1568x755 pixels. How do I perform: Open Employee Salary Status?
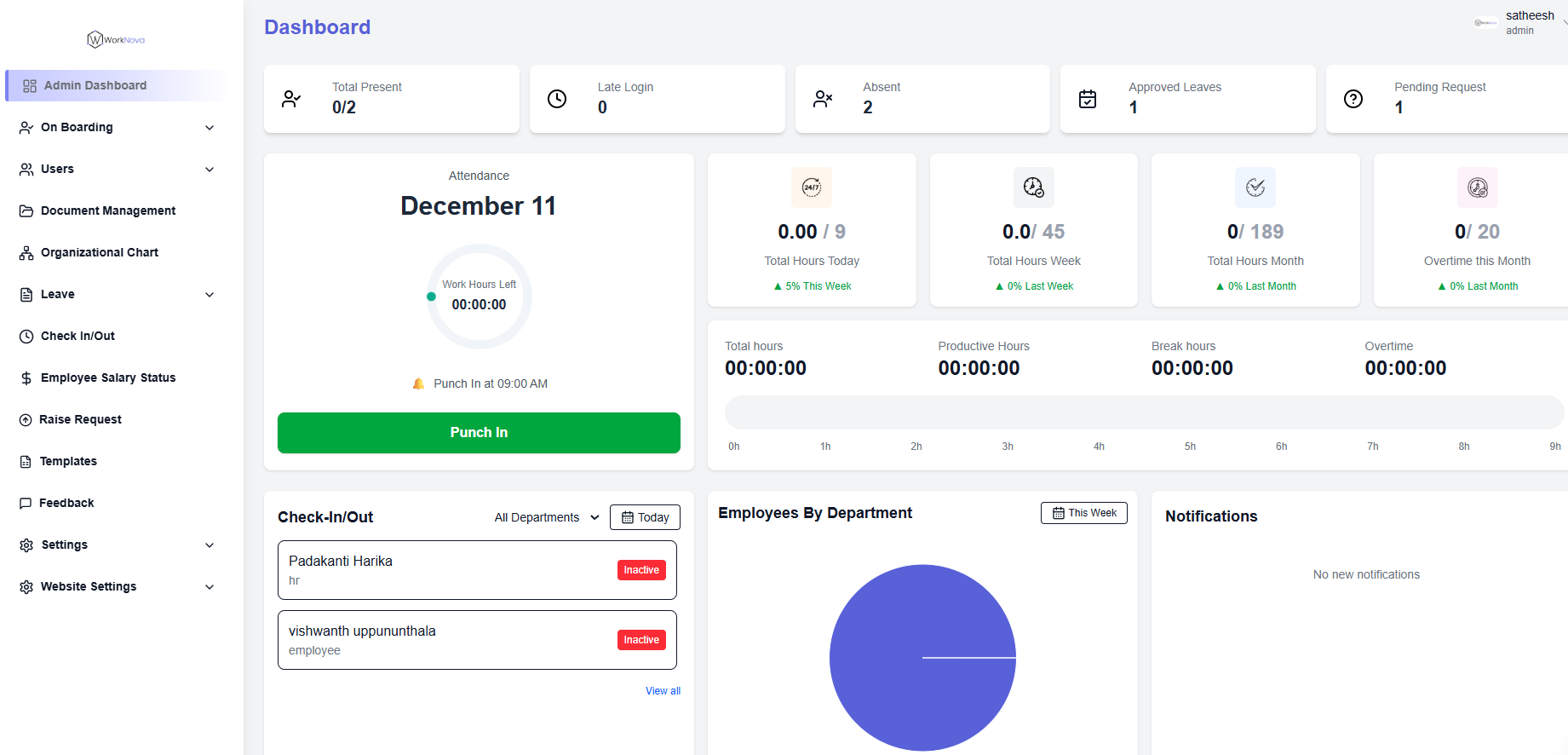[x=108, y=377]
